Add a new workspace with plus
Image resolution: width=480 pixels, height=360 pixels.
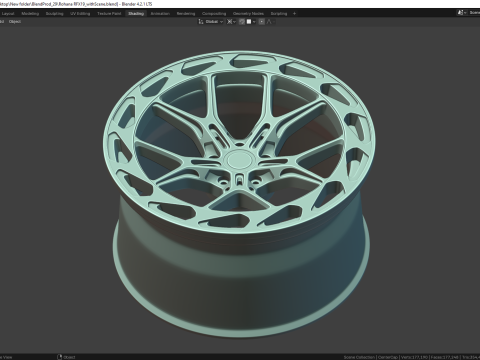coord(294,14)
